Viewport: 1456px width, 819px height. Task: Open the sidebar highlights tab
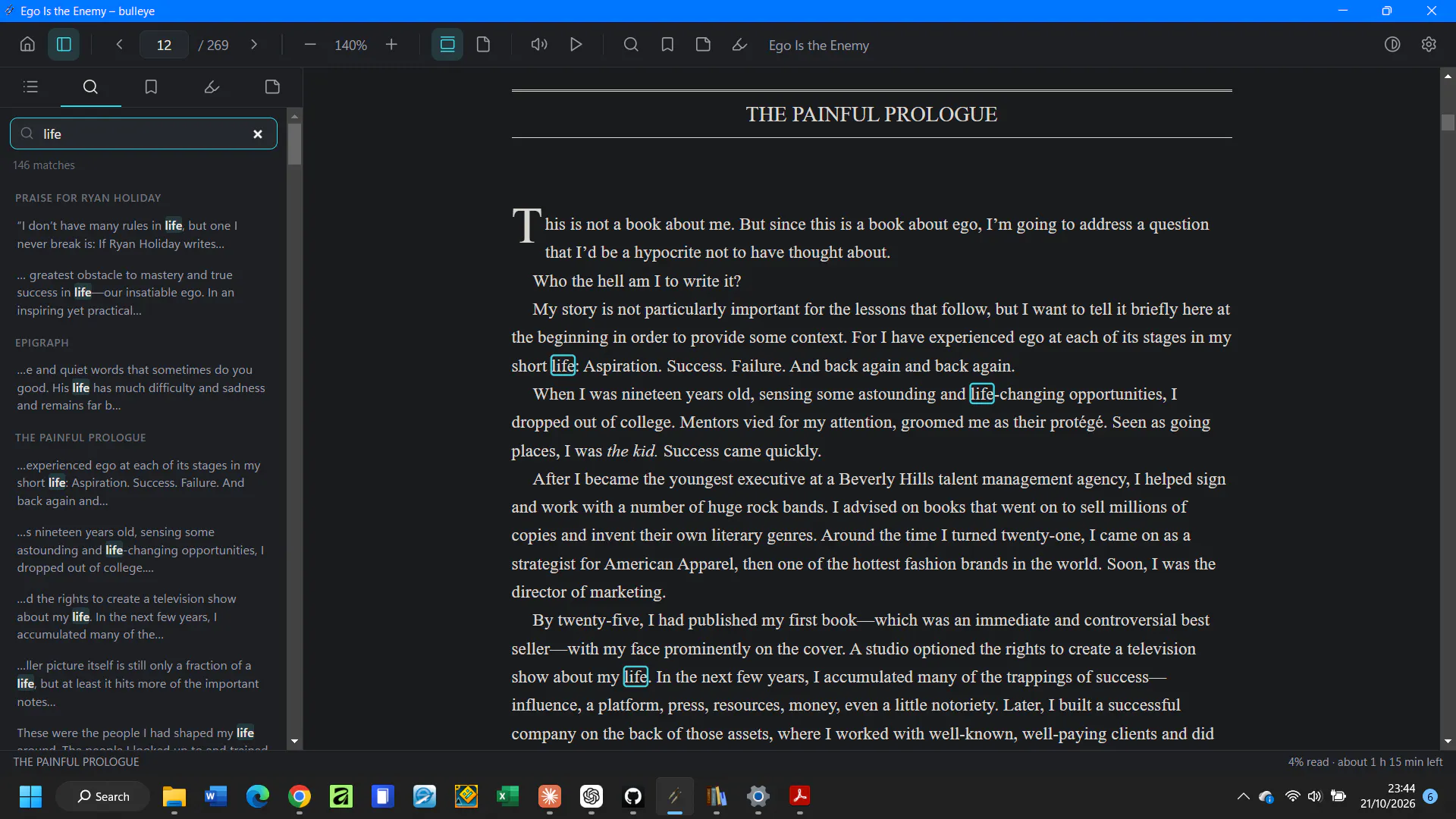tap(212, 87)
